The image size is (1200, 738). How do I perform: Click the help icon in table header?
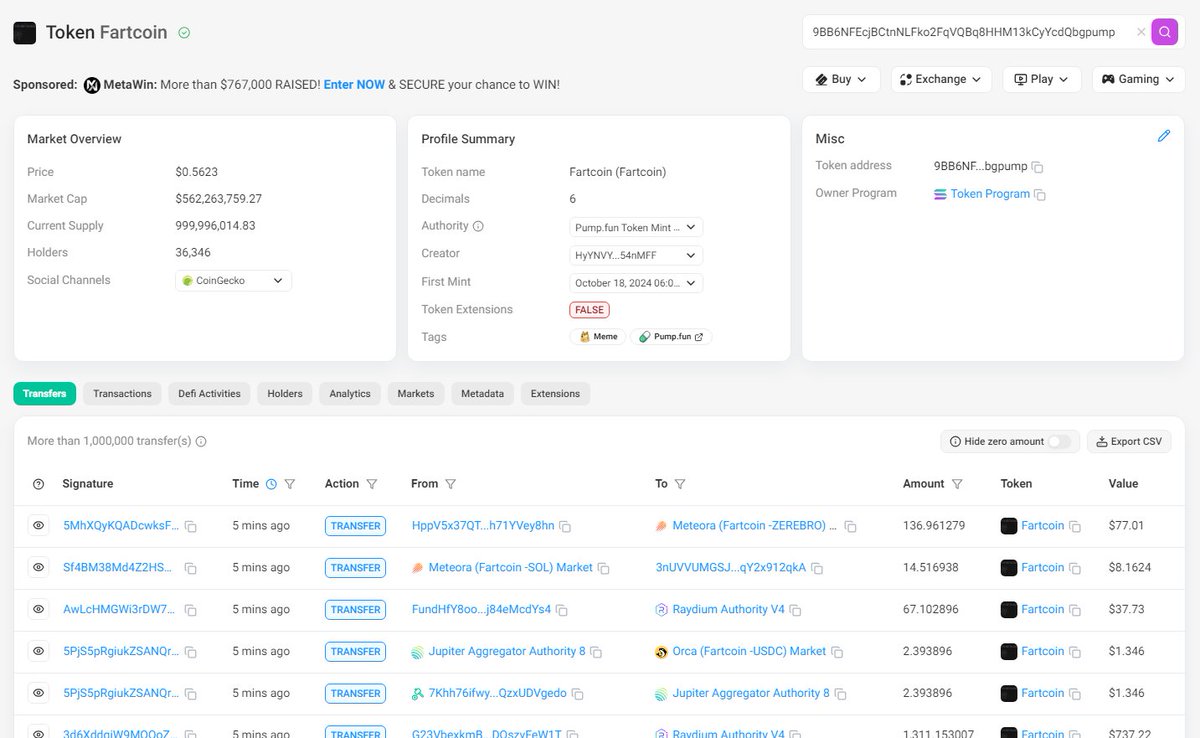(38, 484)
